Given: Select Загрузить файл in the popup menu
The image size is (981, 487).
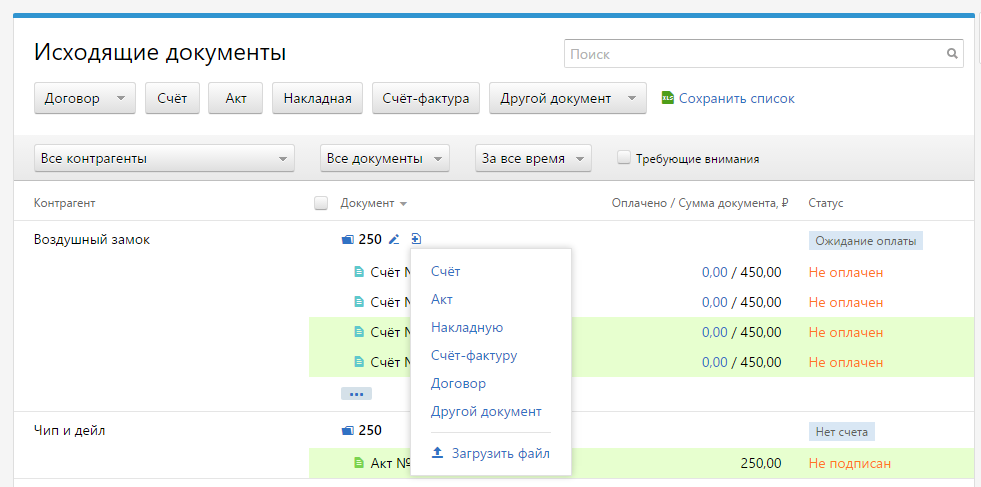Looking at the screenshot, I should 490,453.
